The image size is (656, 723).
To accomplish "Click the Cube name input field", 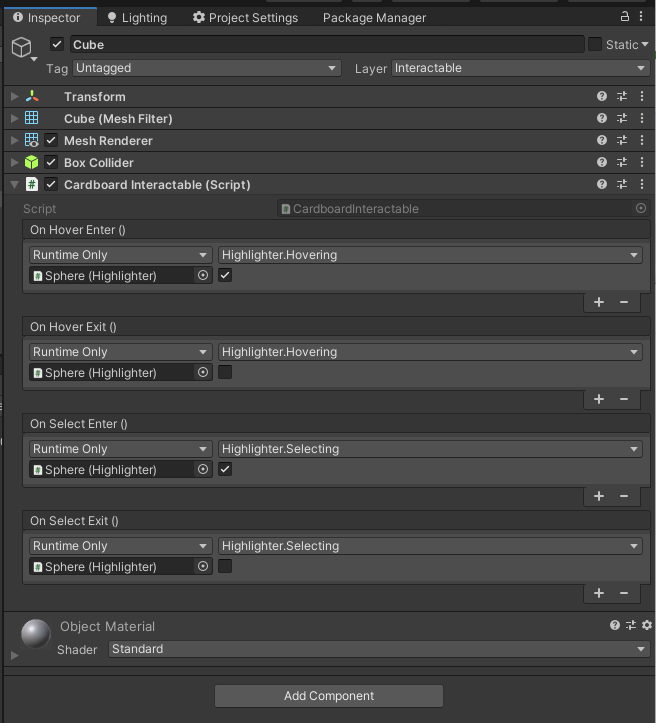I will coord(327,44).
